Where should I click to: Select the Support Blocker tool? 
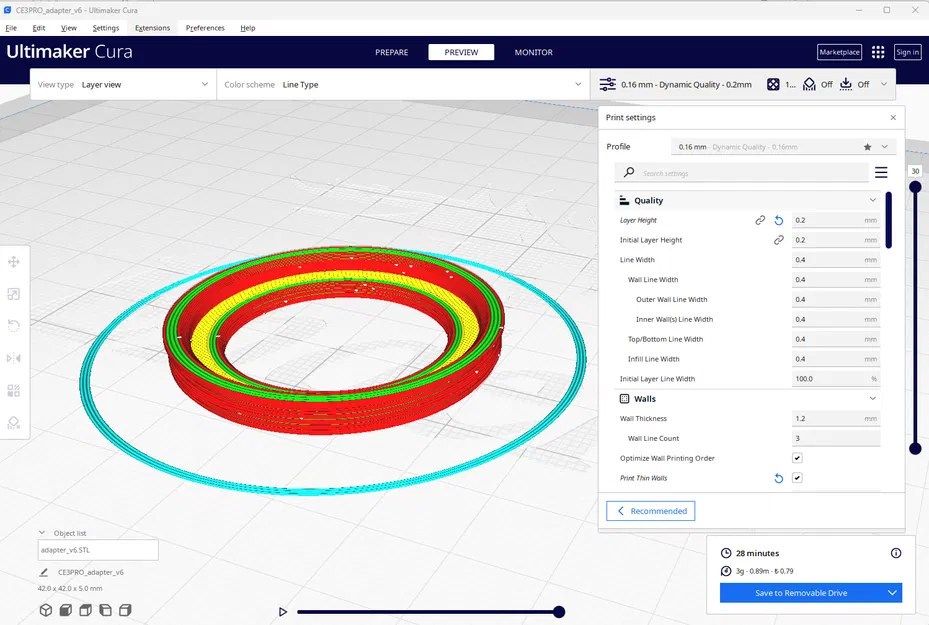tap(14, 422)
